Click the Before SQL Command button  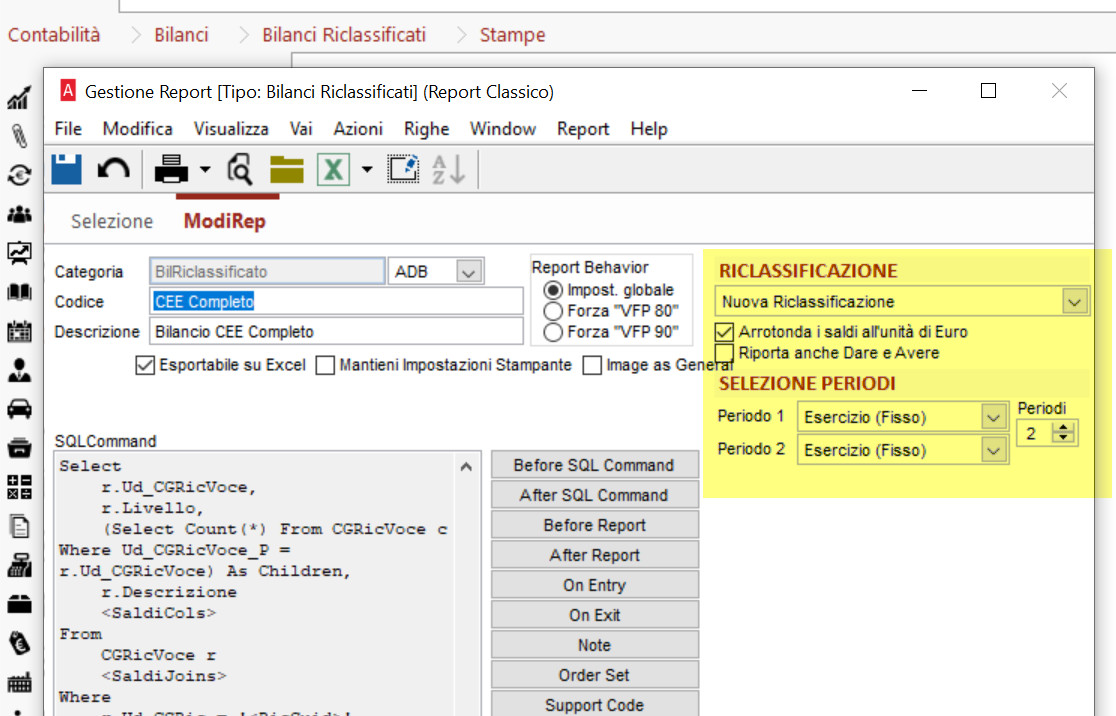pyautogui.click(x=594, y=465)
